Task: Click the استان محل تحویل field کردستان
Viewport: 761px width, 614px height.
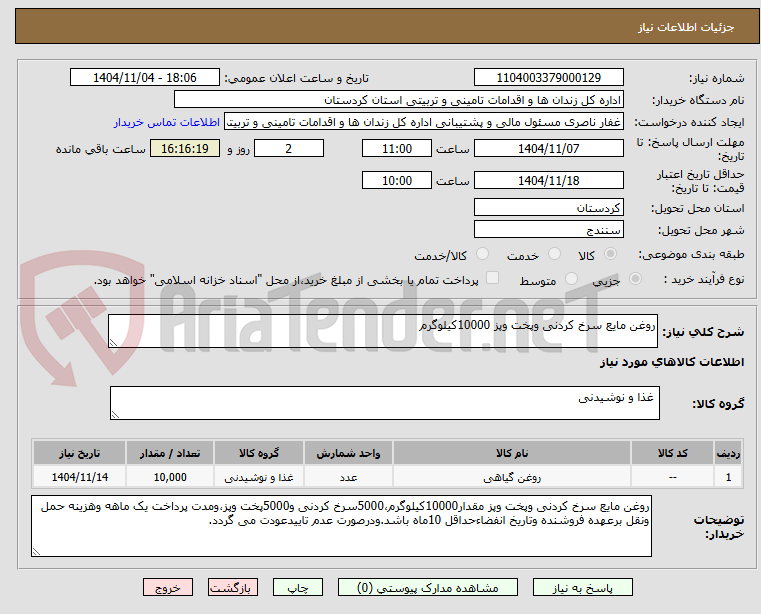Action: (548, 208)
